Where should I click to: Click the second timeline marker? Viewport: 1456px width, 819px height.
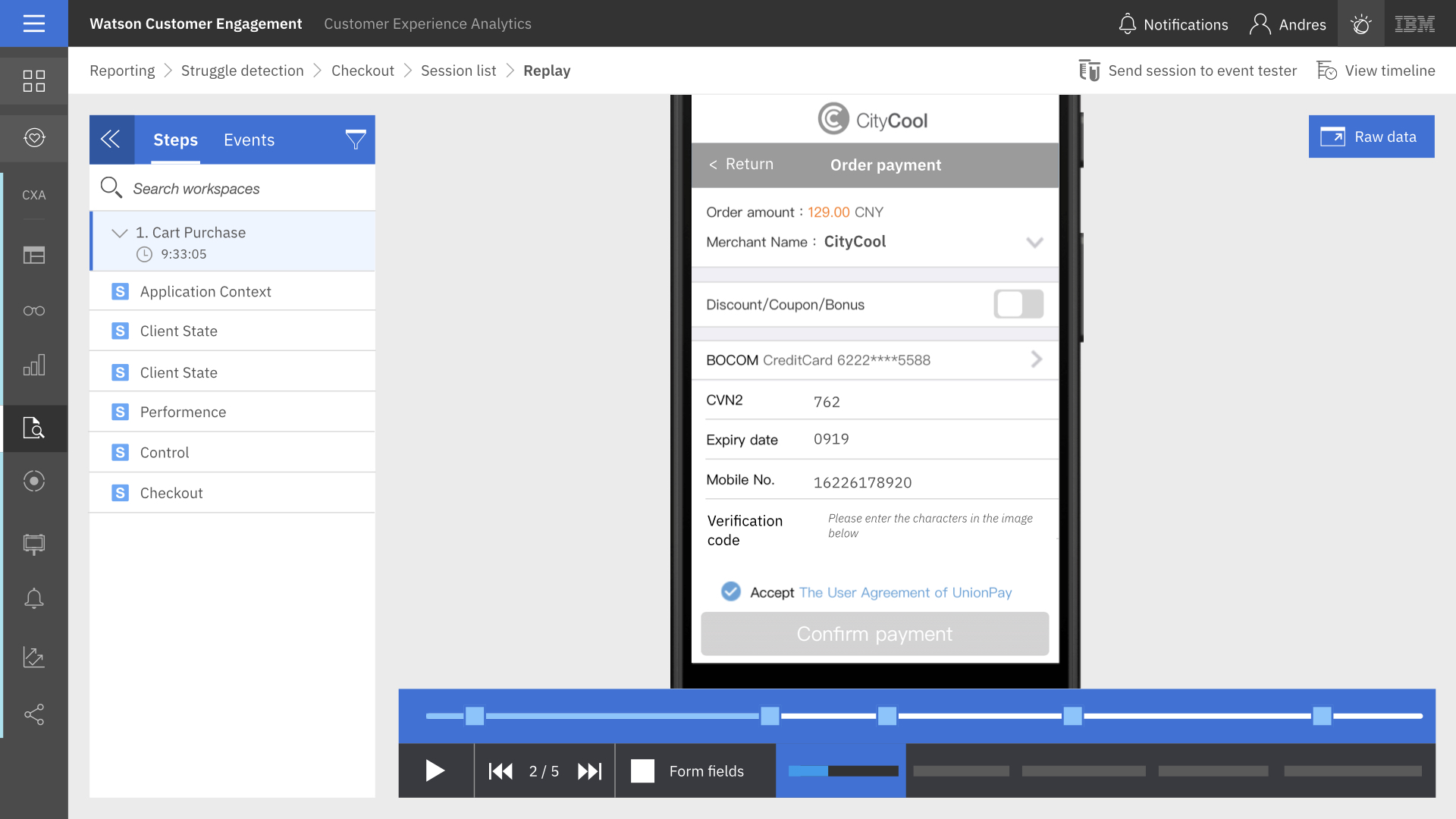click(770, 716)
